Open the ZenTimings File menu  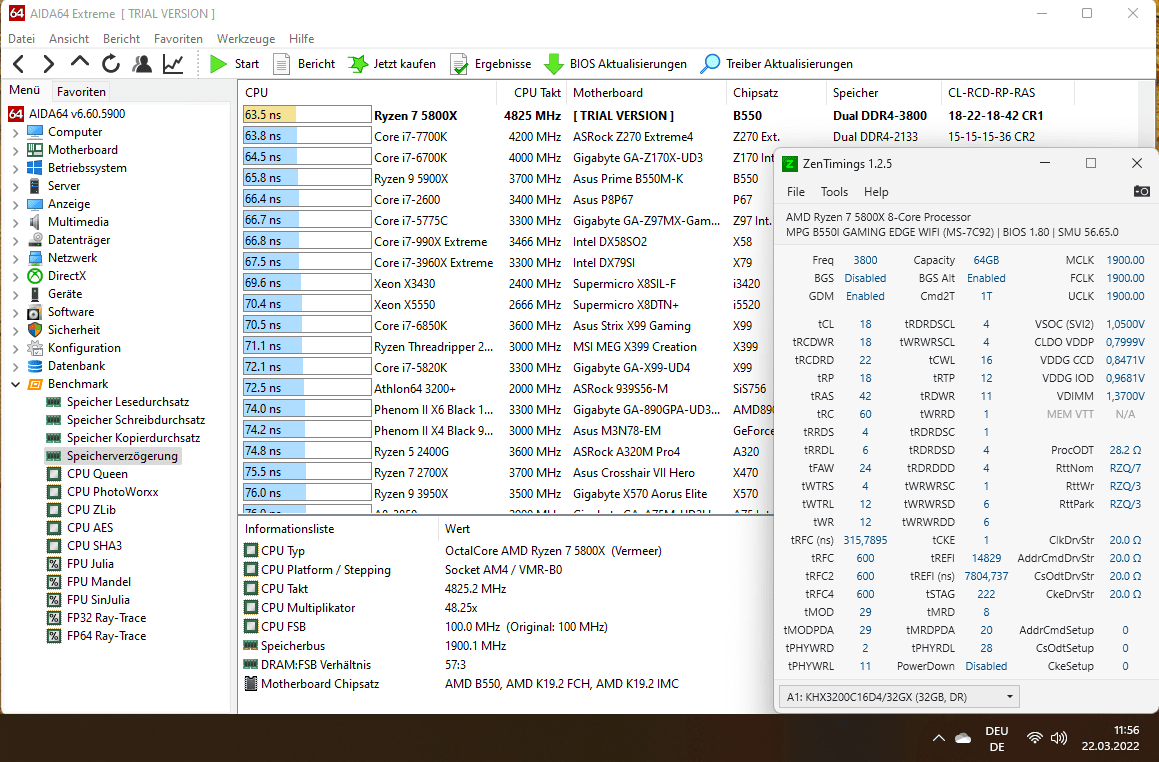(796, 191)
